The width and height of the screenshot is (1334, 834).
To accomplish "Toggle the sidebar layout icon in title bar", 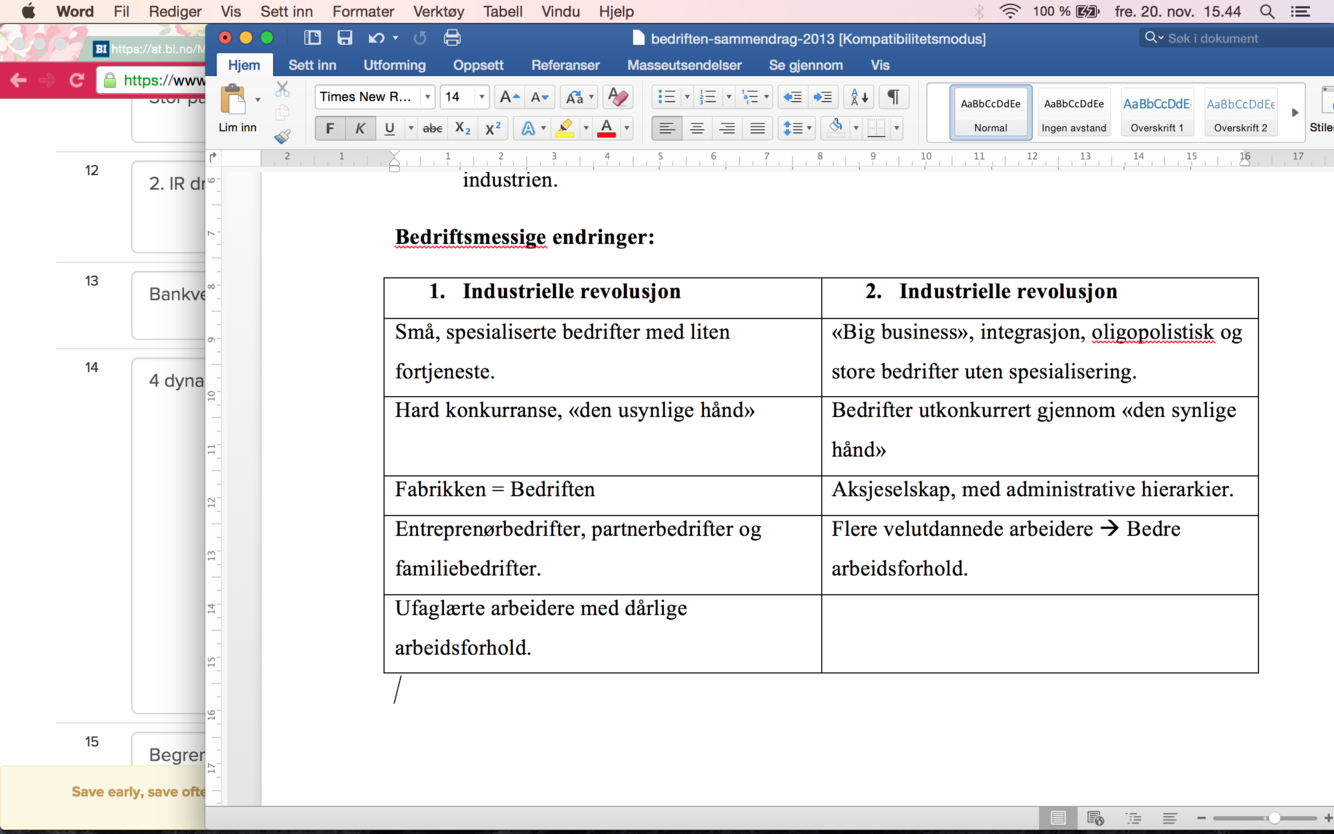I will [312, 38].
